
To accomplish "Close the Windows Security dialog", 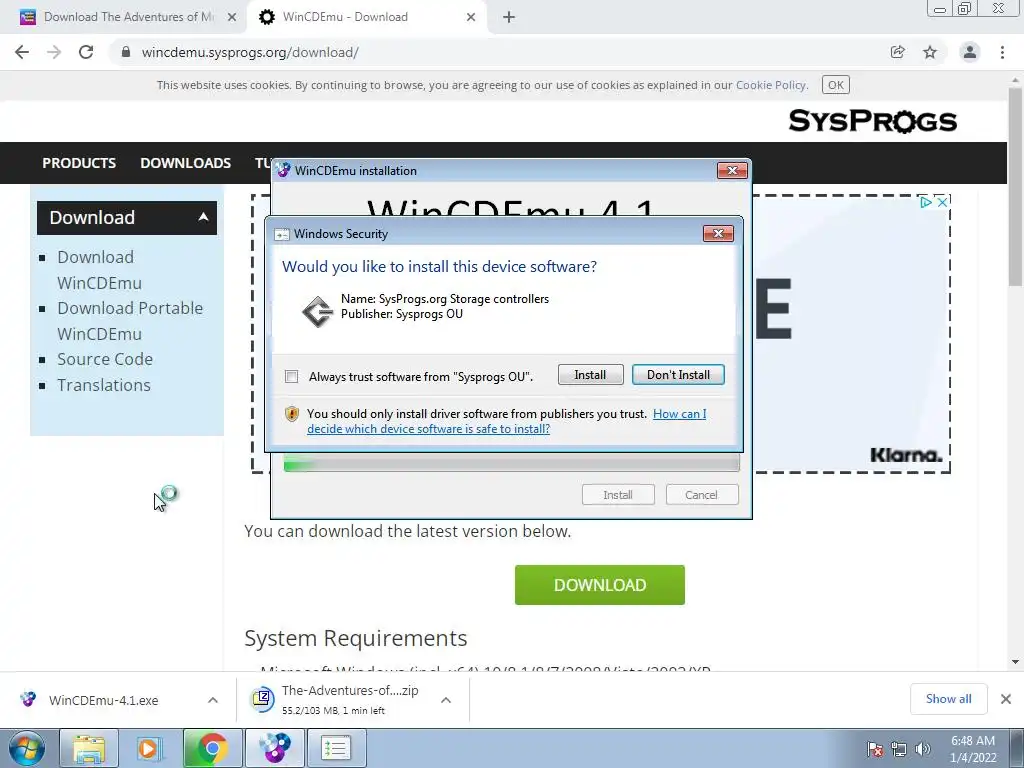I will point(718,234).
